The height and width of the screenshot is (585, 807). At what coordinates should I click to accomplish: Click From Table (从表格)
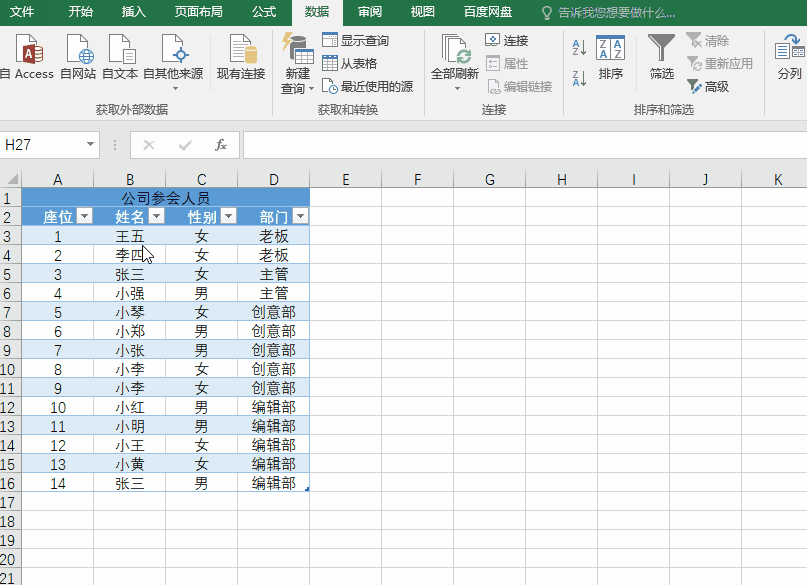pos(350,63)
